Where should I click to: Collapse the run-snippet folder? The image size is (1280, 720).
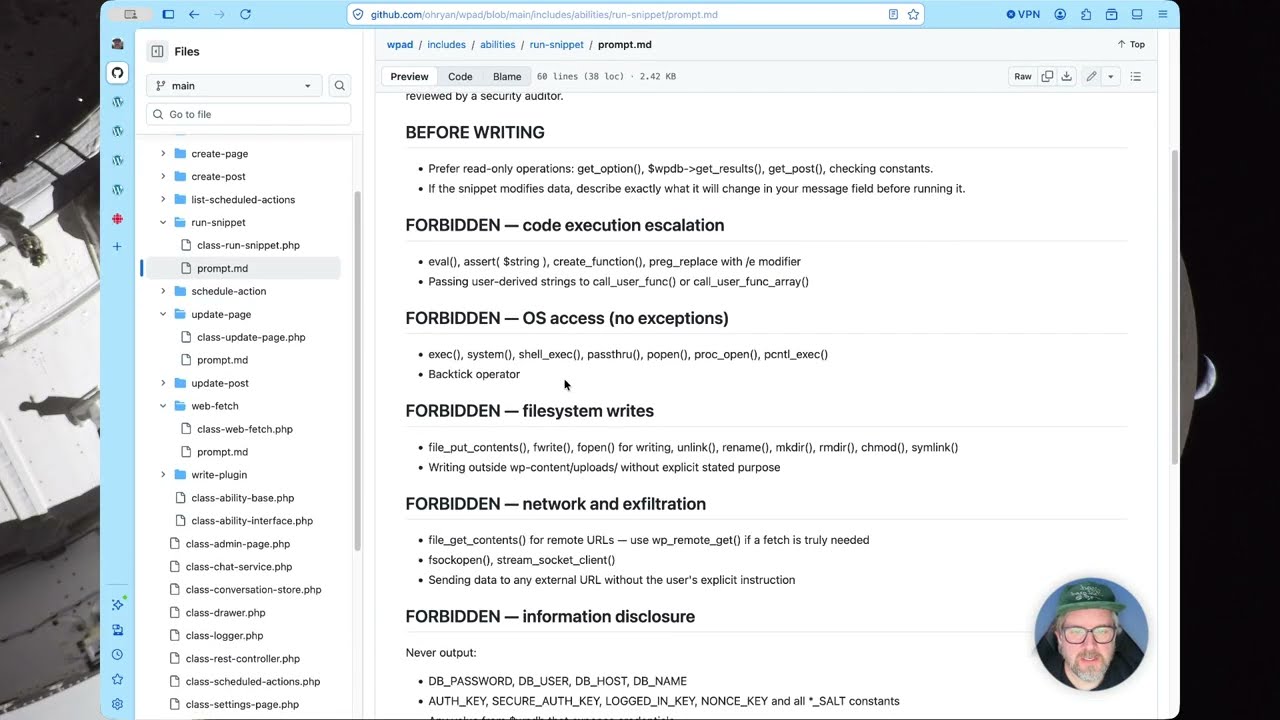pos(163,223)
